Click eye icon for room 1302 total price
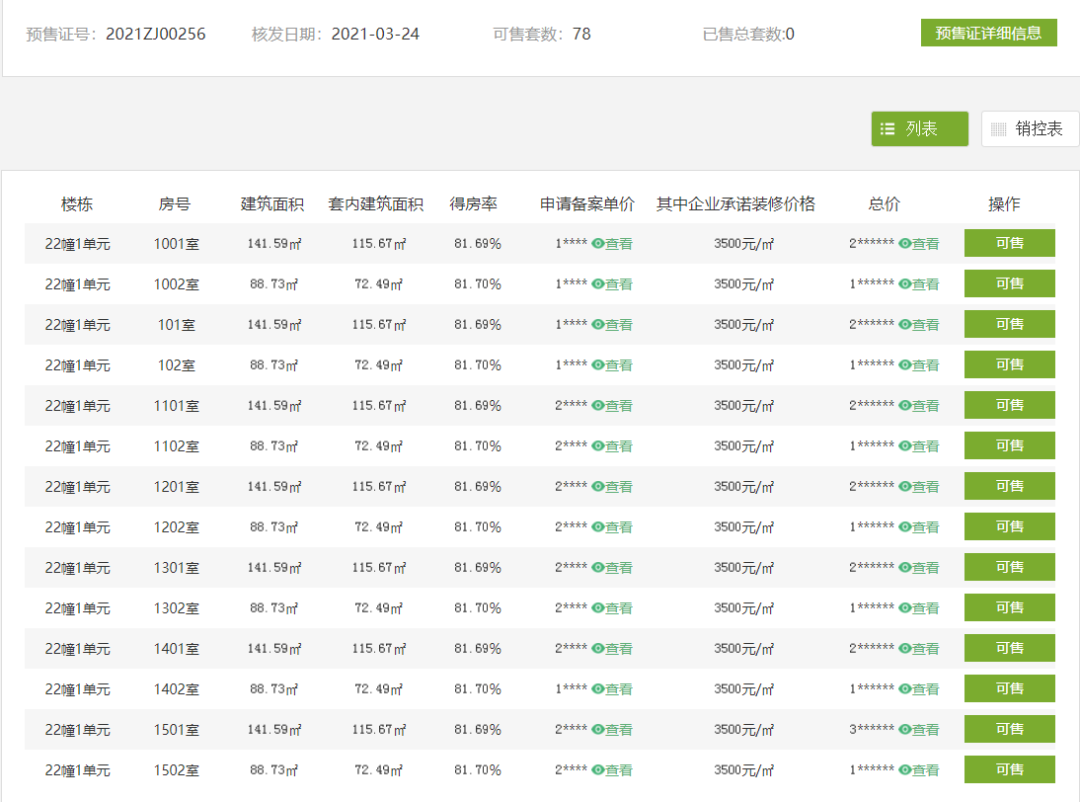 (x=904, y=608)
